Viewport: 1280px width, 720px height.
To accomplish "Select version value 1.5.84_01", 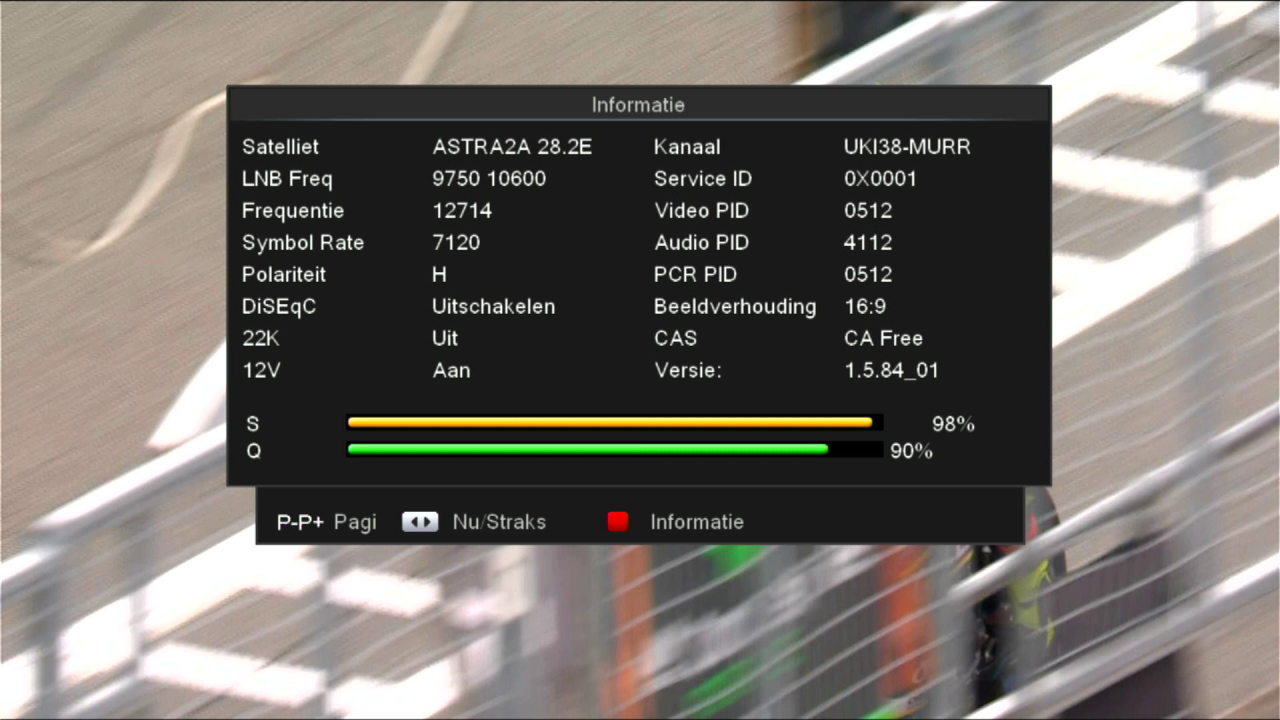I will tap(891, 371).
